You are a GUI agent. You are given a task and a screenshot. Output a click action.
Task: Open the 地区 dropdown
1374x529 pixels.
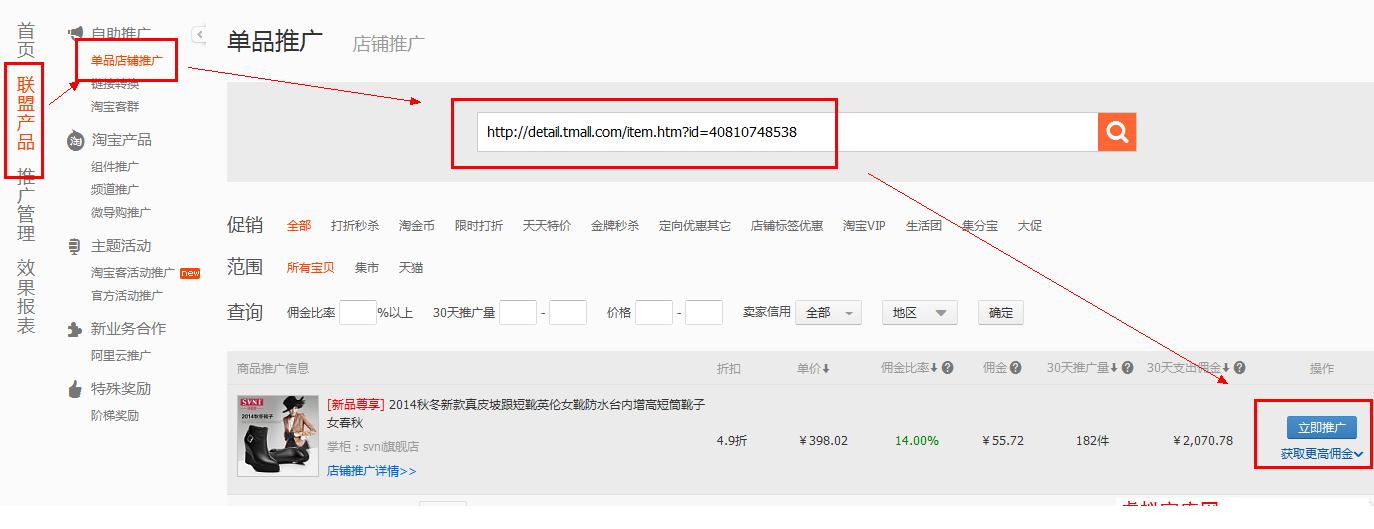tap(919, 313)
